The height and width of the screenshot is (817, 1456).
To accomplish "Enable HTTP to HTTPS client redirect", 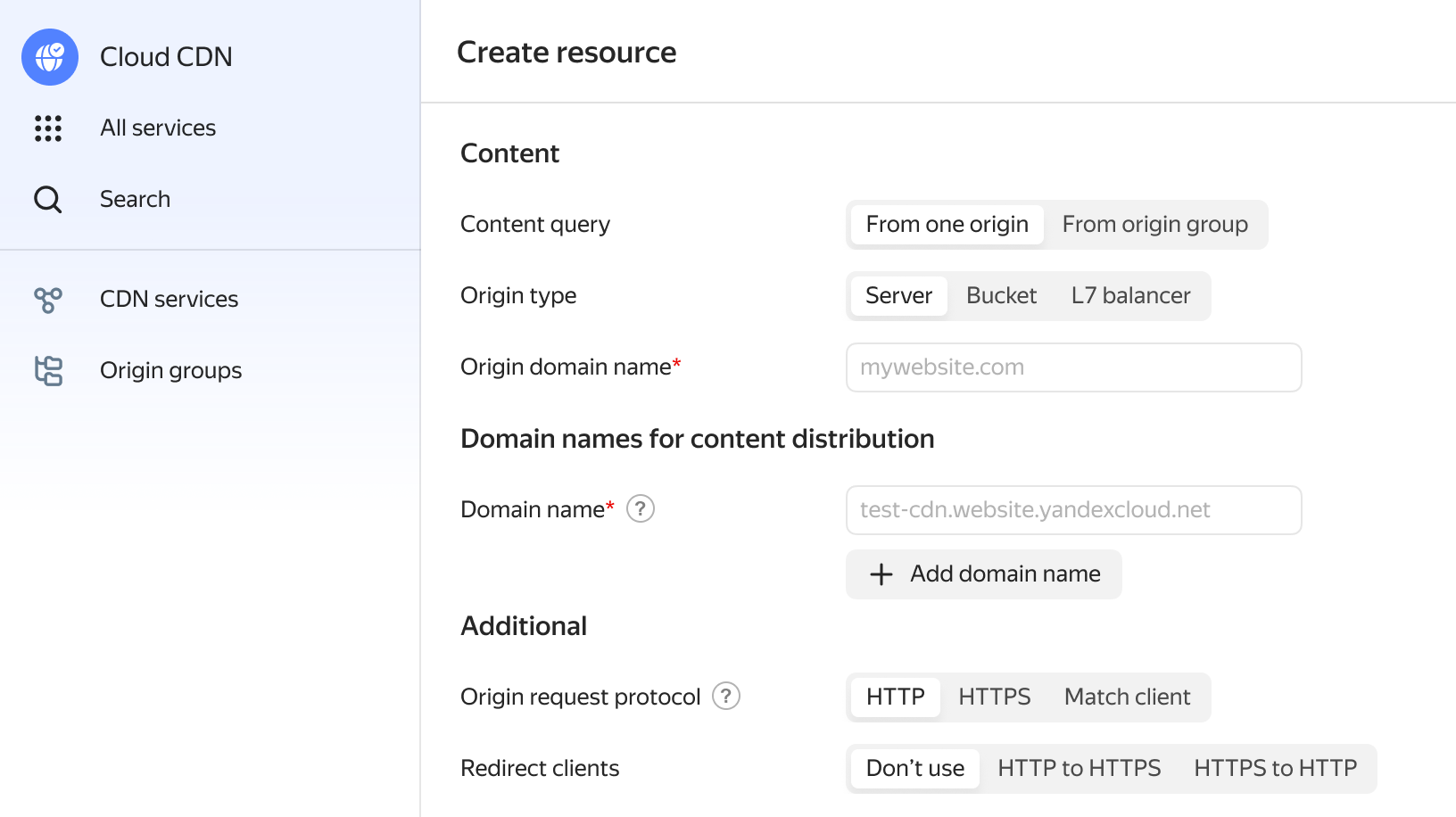I will (x=1079, y=768).
